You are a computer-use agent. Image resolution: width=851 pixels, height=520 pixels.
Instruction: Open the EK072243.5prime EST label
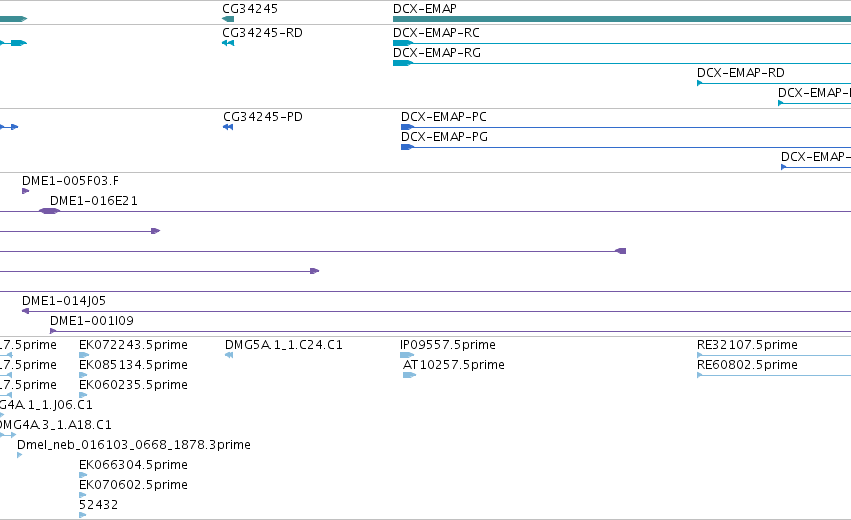pyautogui.click(x=133, y=345)
